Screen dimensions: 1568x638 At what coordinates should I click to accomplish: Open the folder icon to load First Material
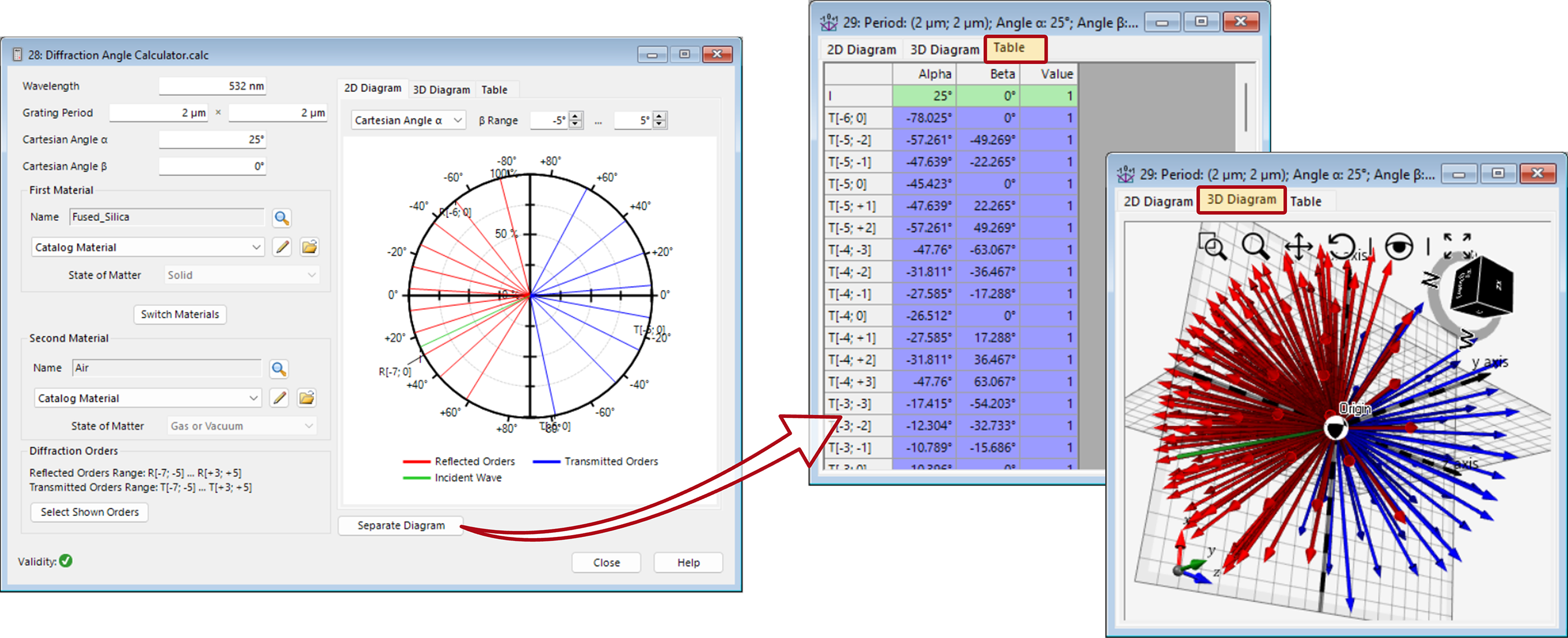(x=309, y=246)
